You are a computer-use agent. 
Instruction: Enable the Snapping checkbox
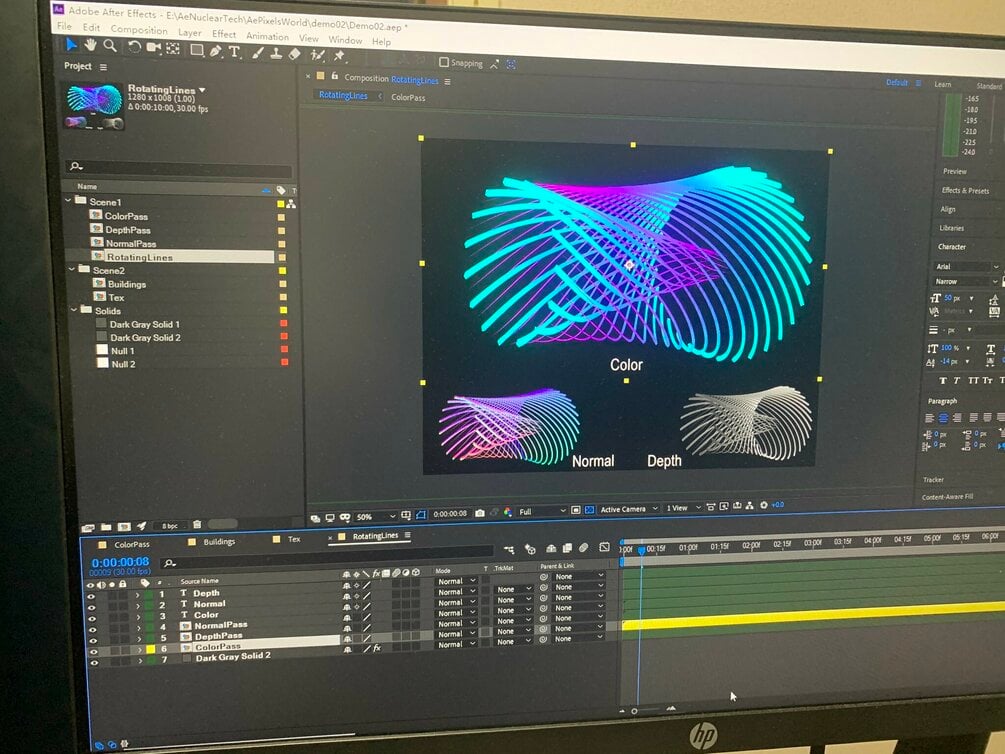444,62
